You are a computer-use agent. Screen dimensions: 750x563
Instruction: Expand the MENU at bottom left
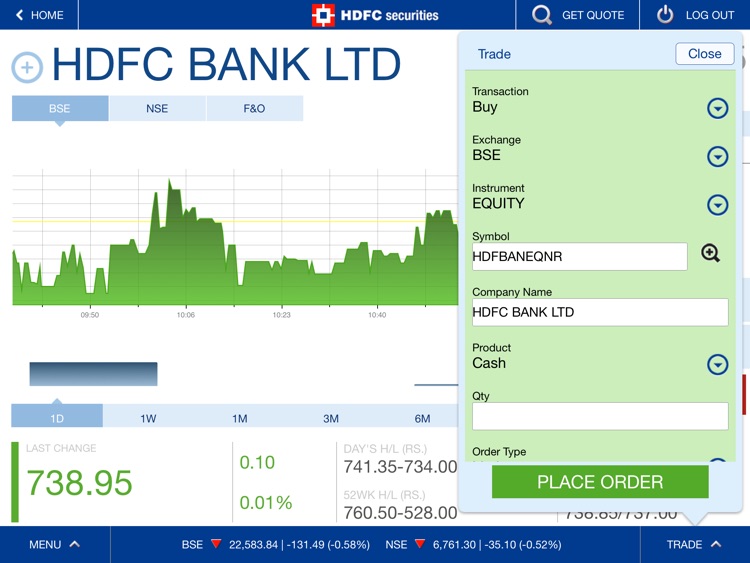click(54, 544)
